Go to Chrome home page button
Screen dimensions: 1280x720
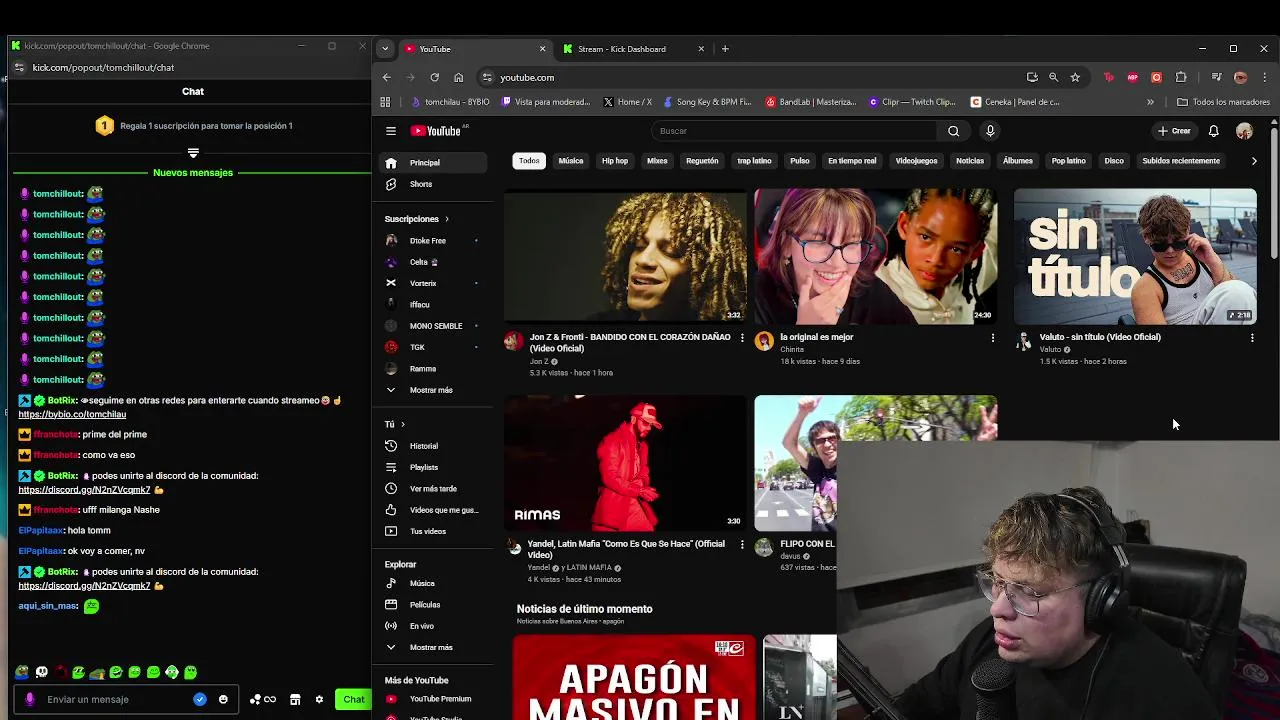click(458, 77)
